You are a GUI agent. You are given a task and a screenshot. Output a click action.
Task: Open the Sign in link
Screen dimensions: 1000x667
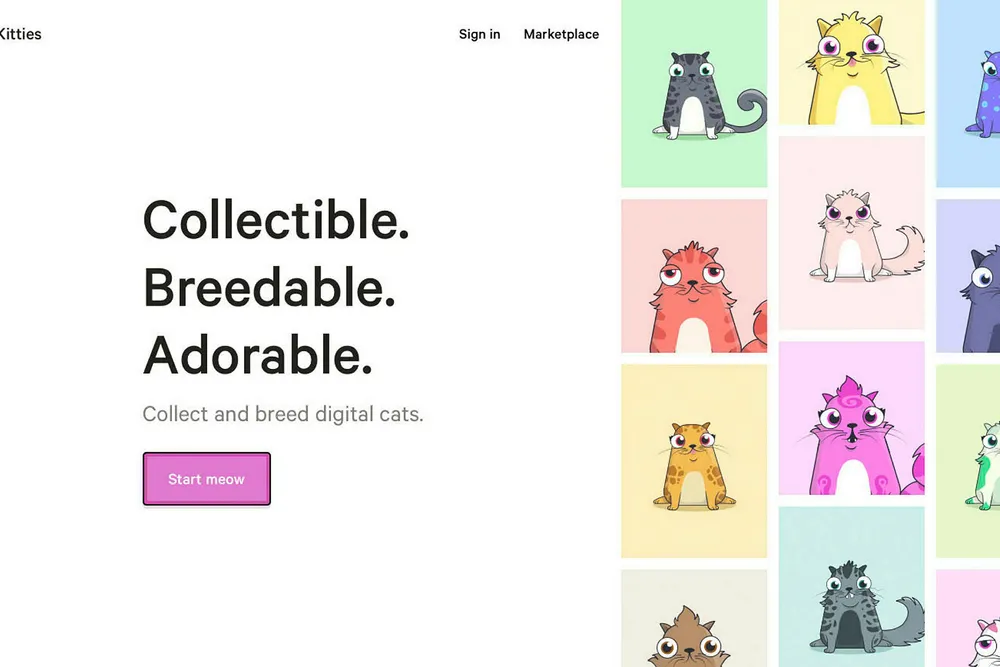480,34
